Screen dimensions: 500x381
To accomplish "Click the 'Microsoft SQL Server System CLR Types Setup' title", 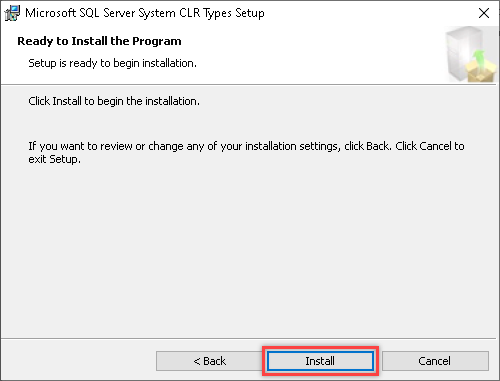I will coord(145,13).
